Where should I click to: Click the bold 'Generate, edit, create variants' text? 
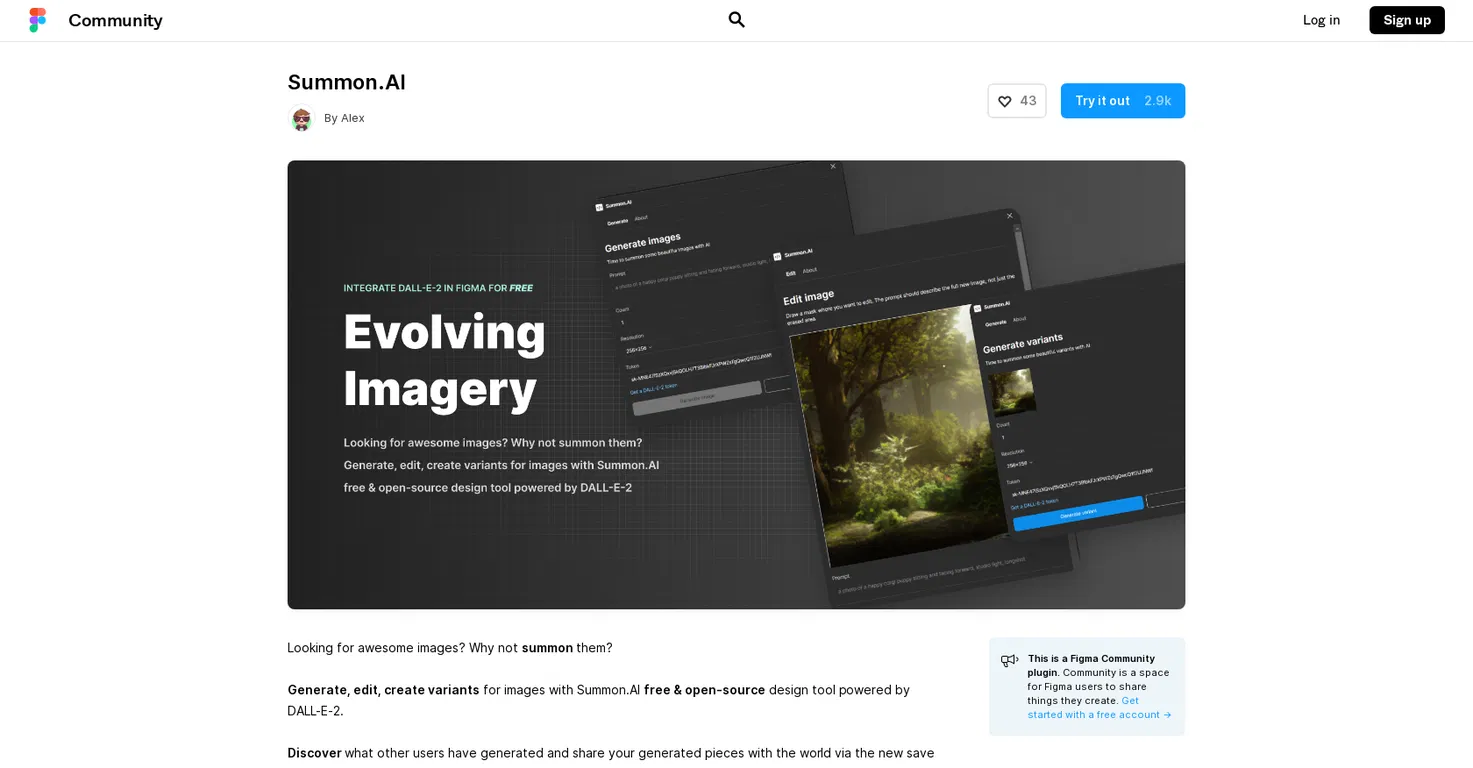click(383, 690)
